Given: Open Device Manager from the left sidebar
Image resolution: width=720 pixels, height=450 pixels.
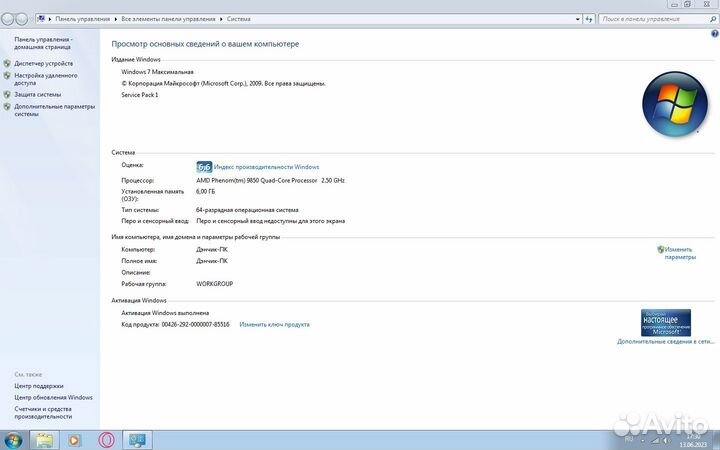Looking at the screenshot, I should [x=43, y=63].
